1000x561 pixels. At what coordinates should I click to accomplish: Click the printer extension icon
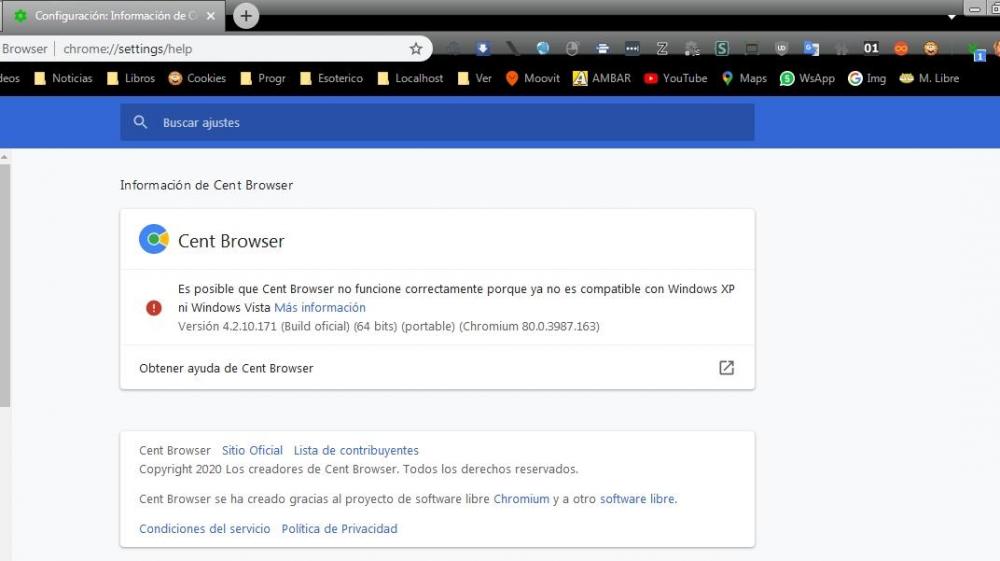pos(603,48)
